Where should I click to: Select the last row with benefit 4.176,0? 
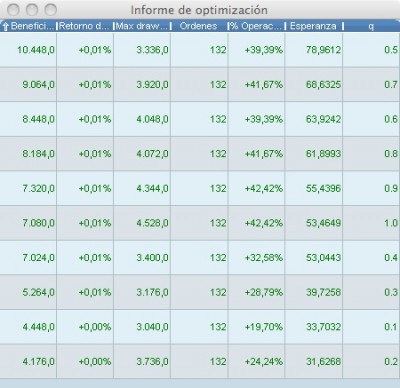tap(200, 362)
